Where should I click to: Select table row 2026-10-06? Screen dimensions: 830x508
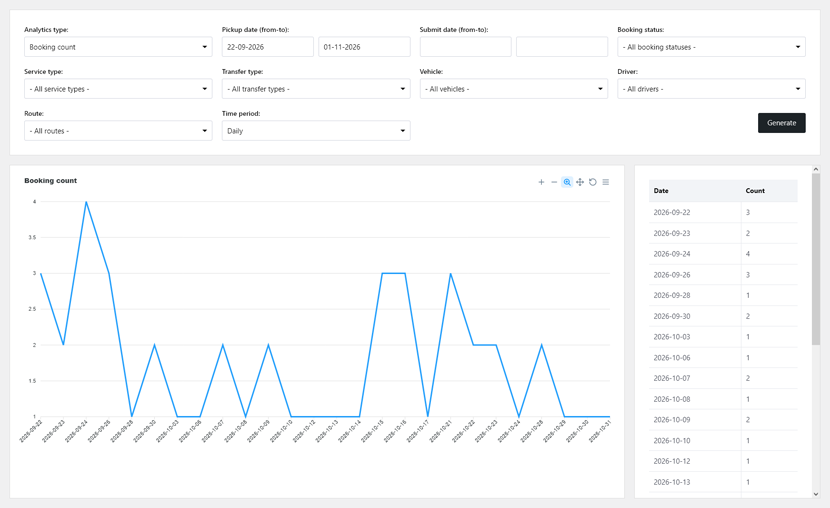723,358
